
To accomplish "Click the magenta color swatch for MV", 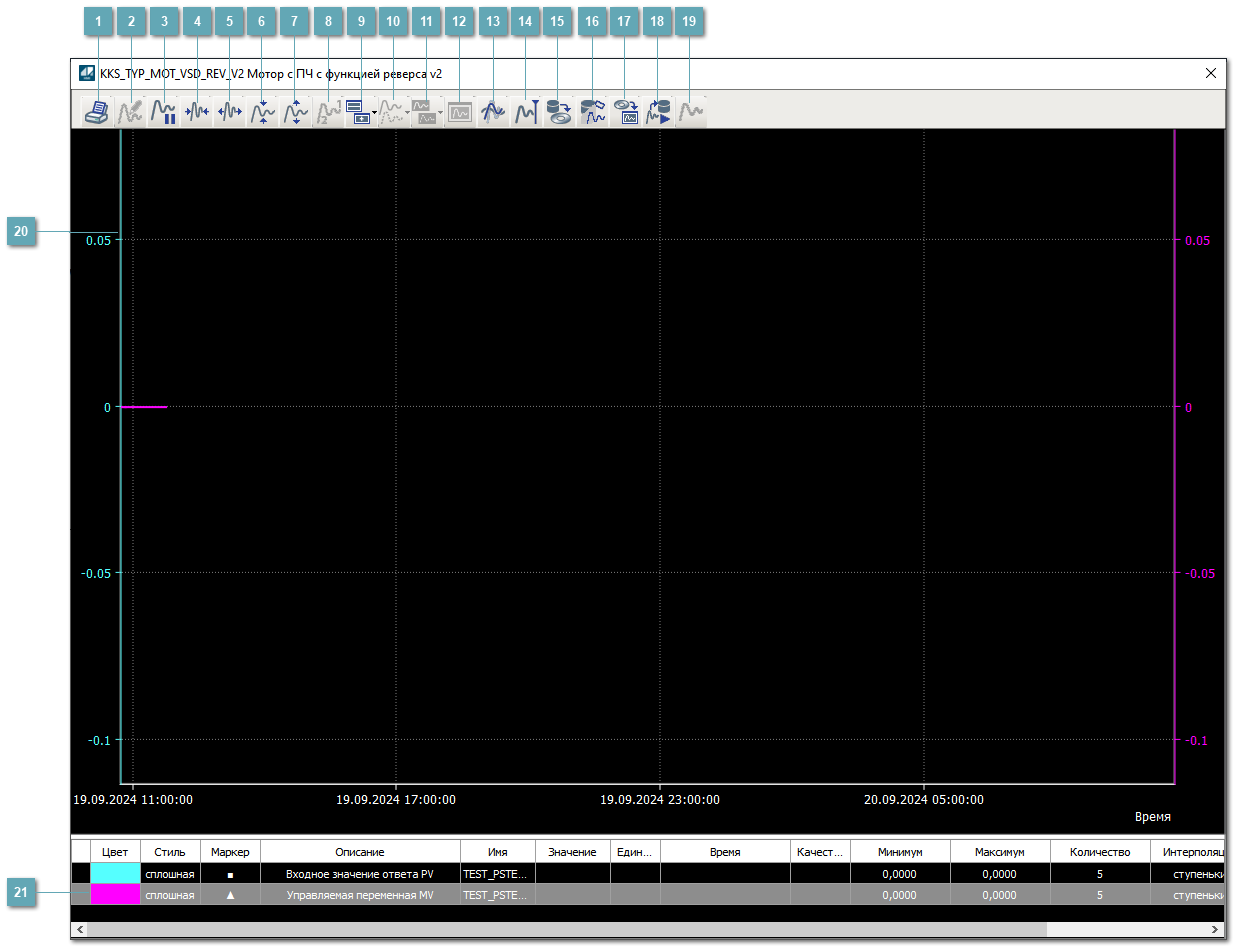I will (x=115, y=895).
